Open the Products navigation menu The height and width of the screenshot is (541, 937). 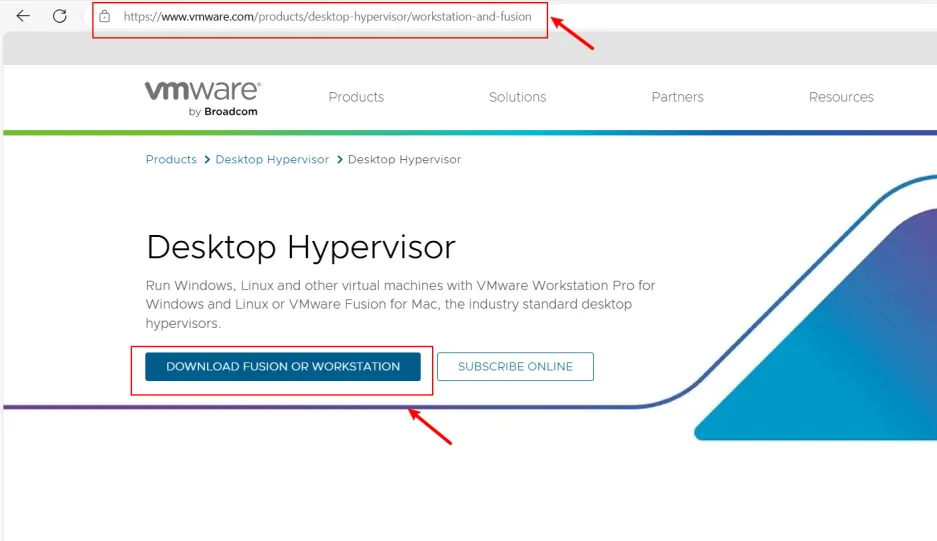coord(356,97)
